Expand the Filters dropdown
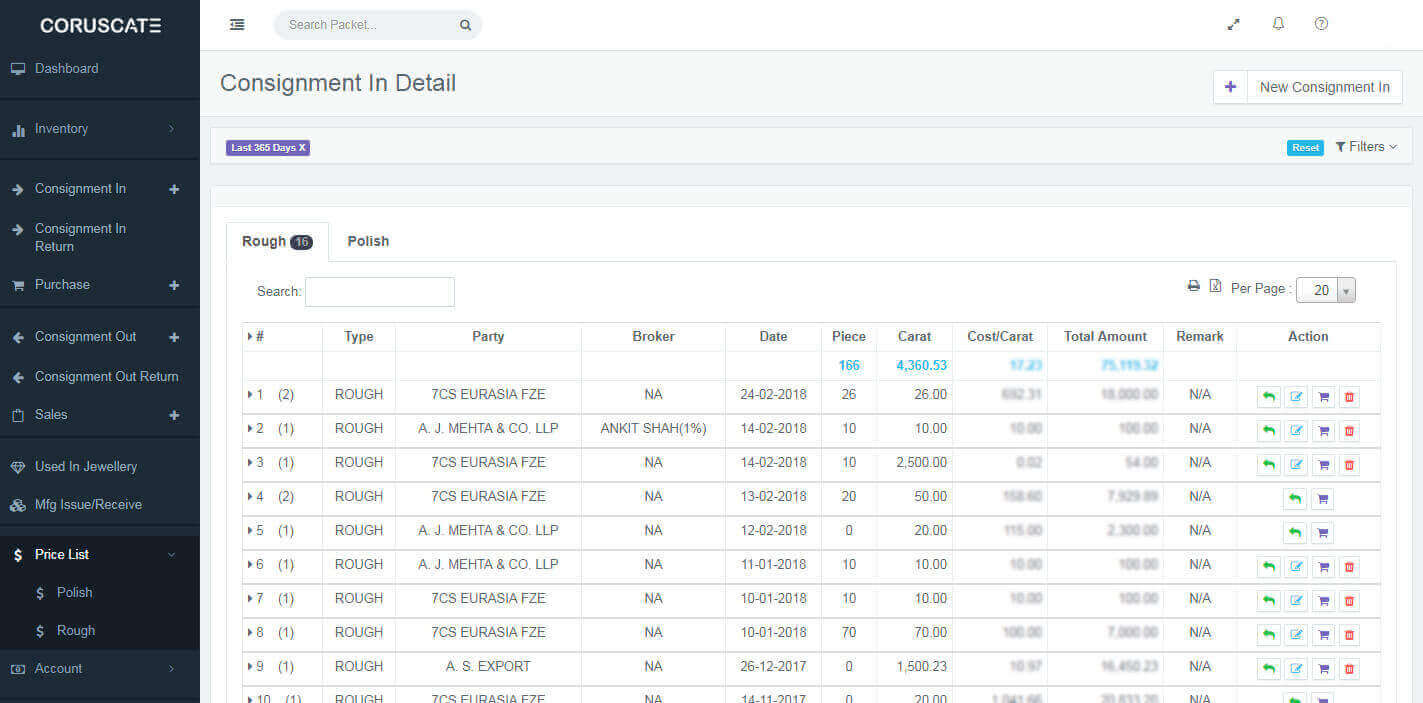Screen dimensions: 1423x703 coord(1366,147)
